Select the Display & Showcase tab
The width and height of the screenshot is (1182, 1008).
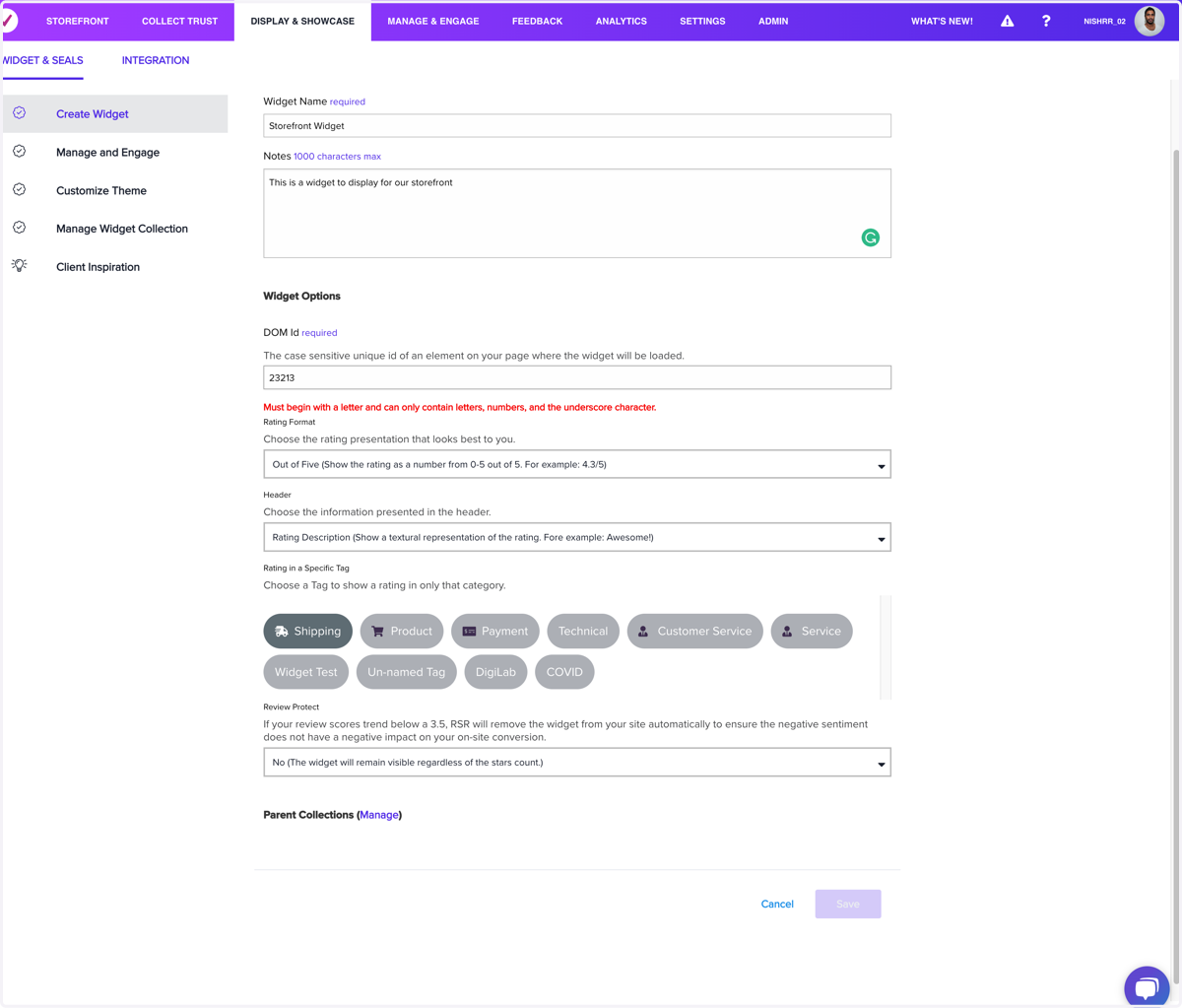click(302, 21)
